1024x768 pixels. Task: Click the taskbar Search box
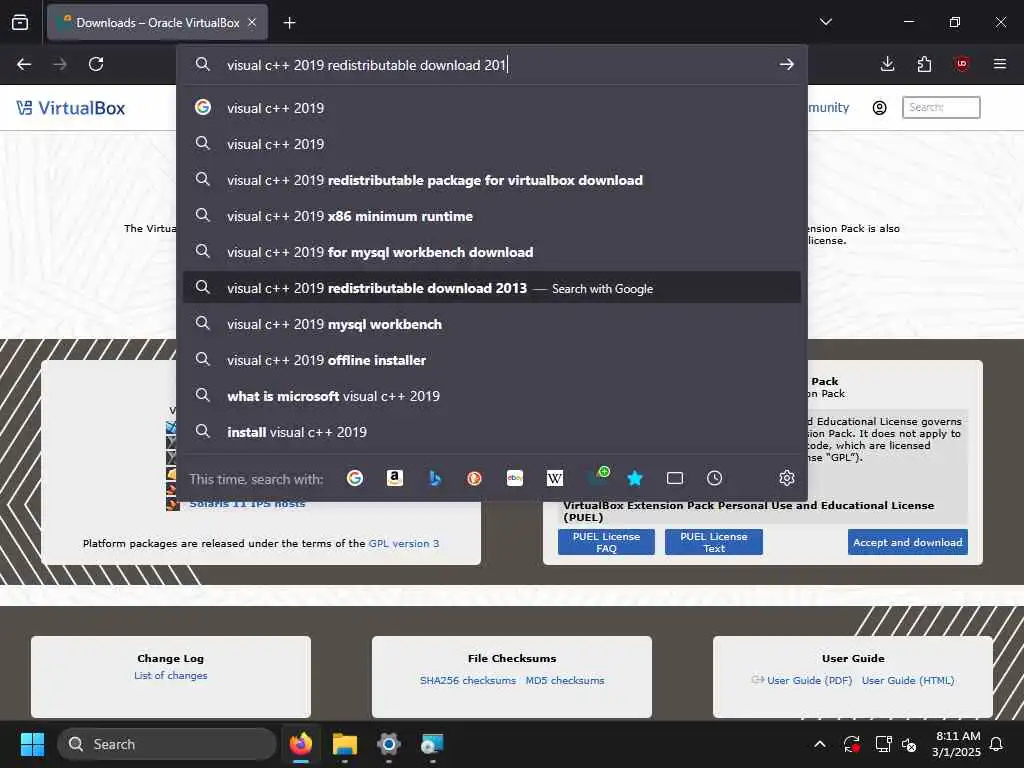(x=167, y=744)
